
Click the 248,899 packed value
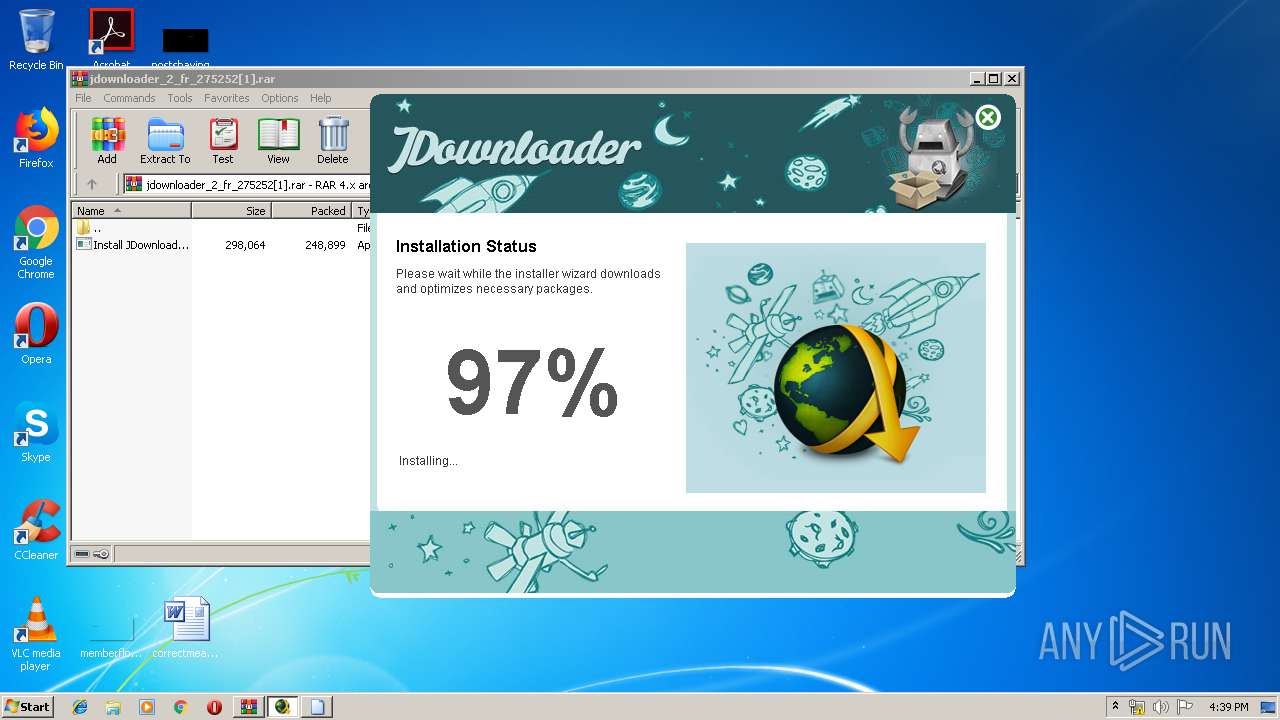(325, 245)
